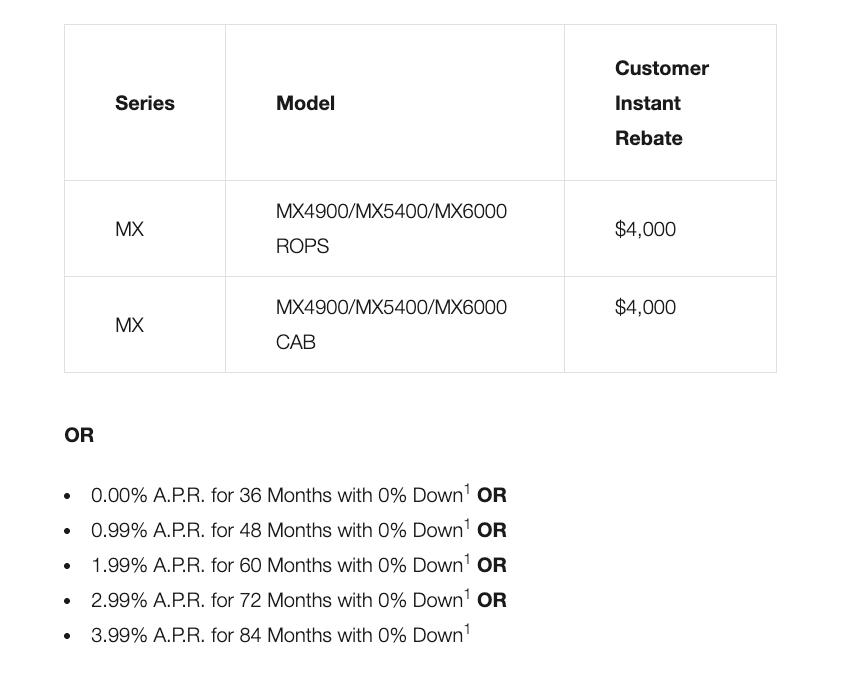844x680 pixels.
Task: Click the bold OR ending the 36 Months line
Action: coord(492,495)
